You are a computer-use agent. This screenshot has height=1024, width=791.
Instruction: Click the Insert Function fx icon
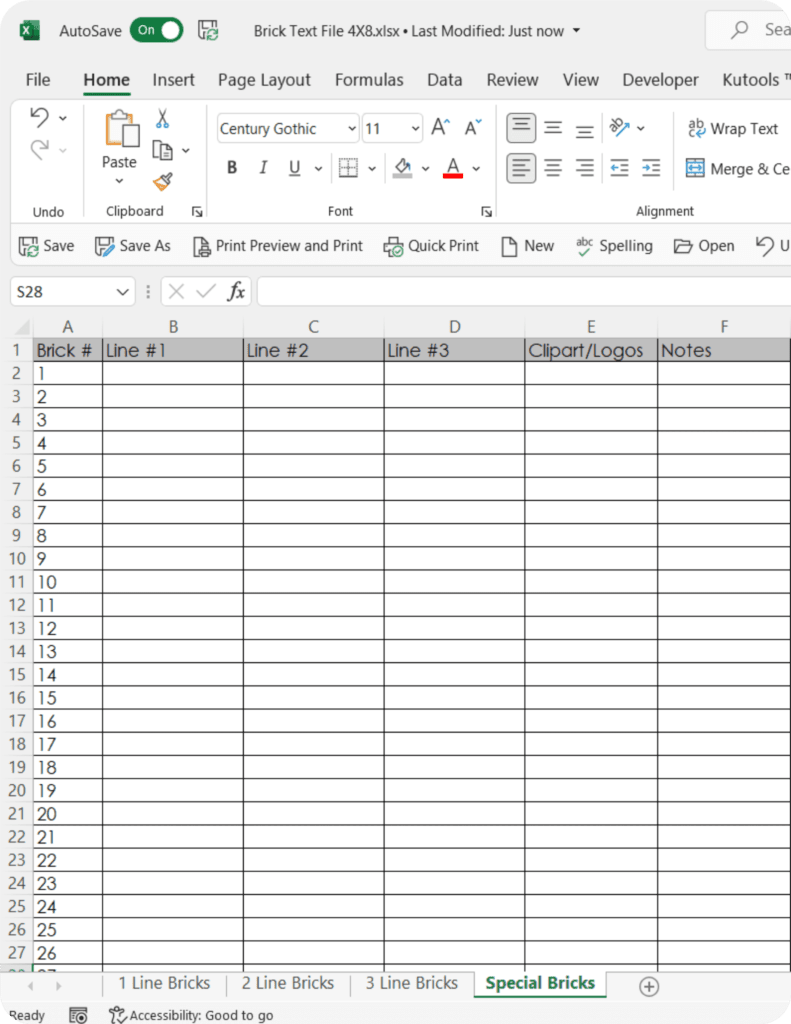[x=236, y=292]
